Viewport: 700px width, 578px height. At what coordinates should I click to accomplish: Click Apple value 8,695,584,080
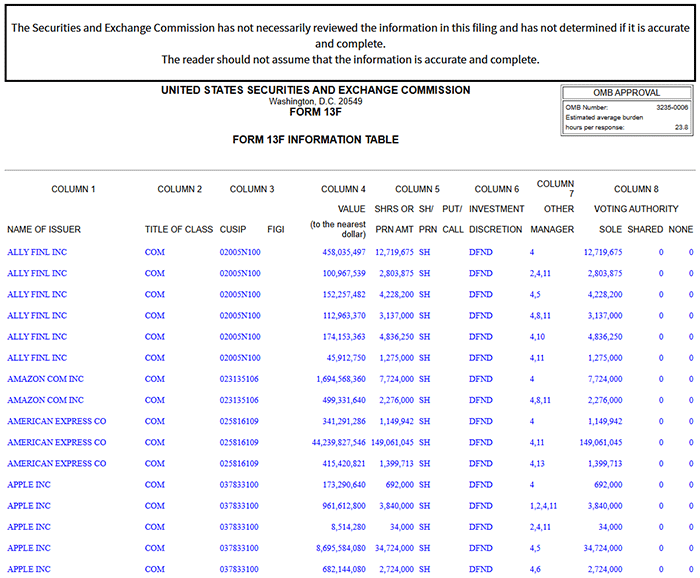coord(334,548)
